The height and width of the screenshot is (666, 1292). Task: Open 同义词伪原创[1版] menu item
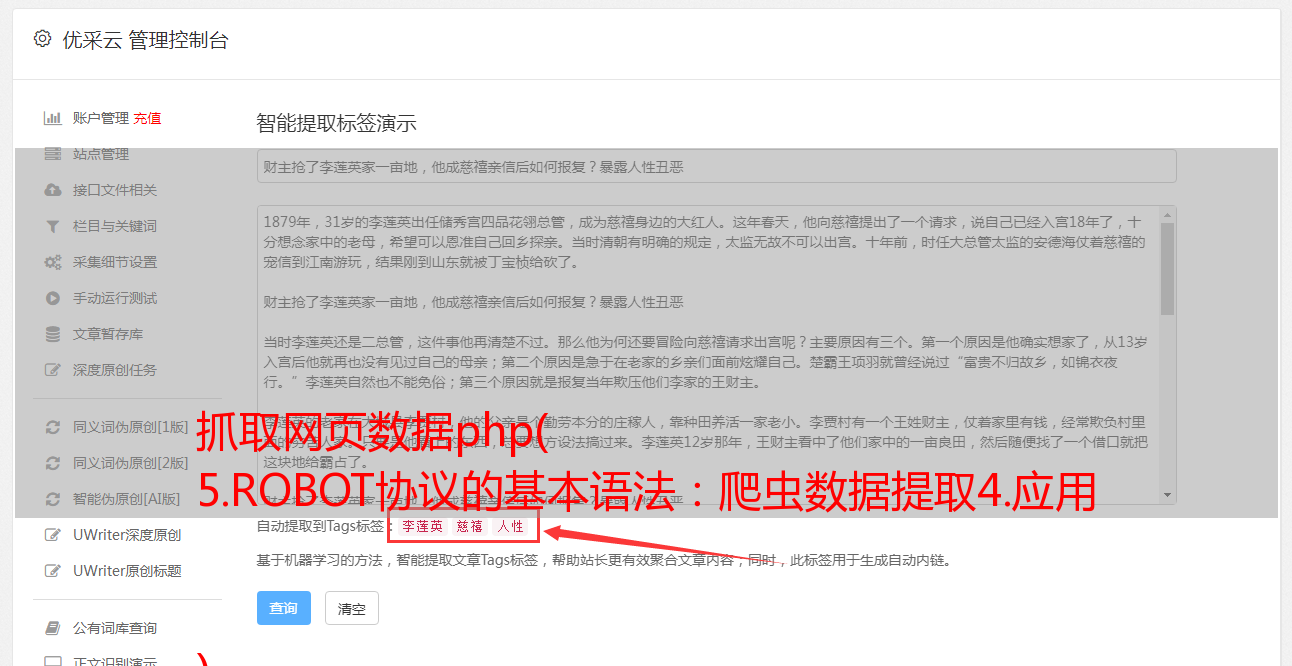(x=118, y=427)
